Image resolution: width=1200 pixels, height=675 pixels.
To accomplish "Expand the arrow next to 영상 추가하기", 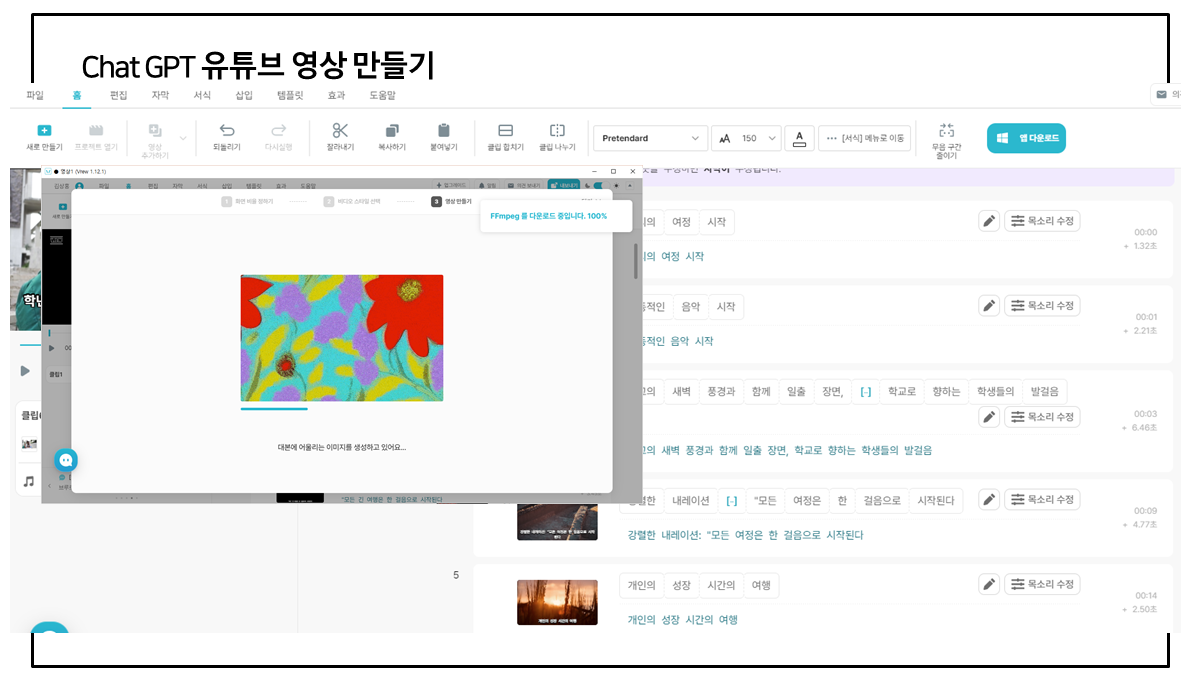I will pyautogui.click(x=183, y=138).
